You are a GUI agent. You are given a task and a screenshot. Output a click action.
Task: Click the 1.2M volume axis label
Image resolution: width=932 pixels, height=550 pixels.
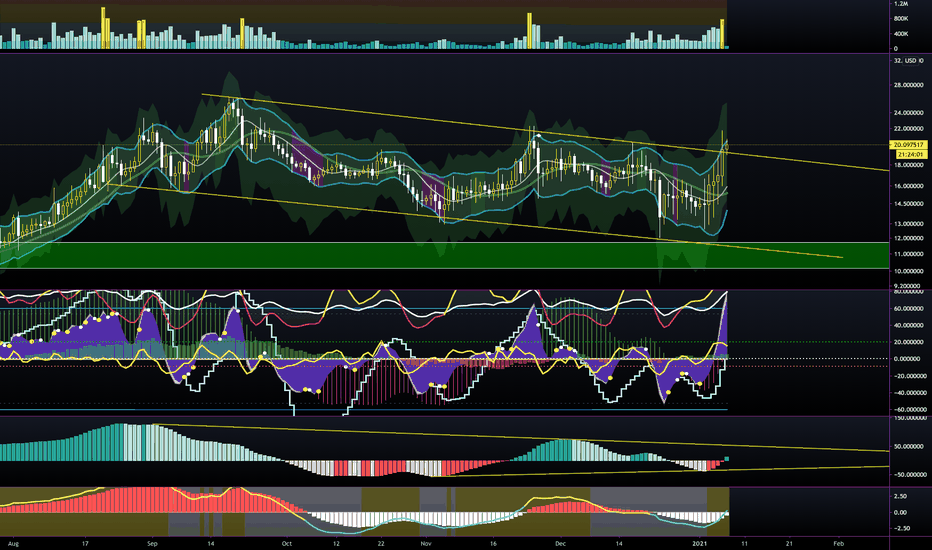tap(901, 4)
